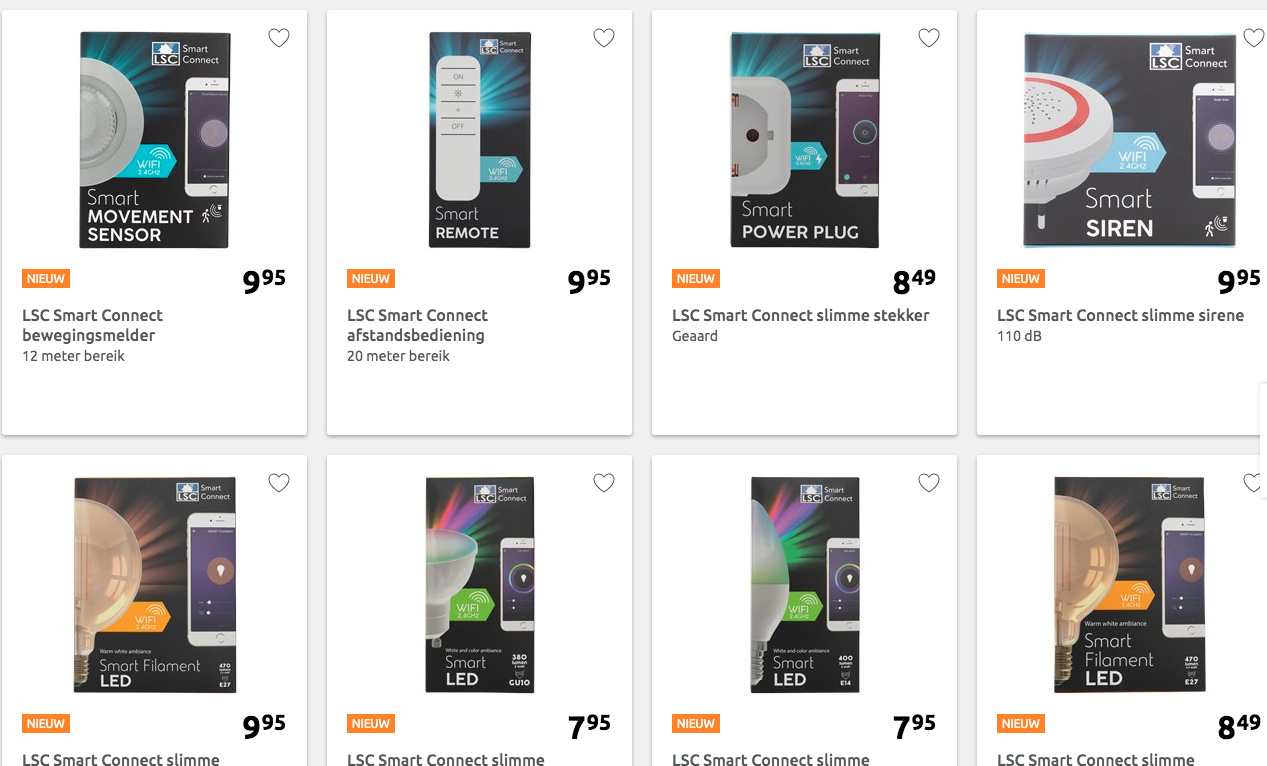Screen dimensions: 1267x766
Task: Click the 8.49 Smart Filament LED box image
Action: pos(1129,585)
